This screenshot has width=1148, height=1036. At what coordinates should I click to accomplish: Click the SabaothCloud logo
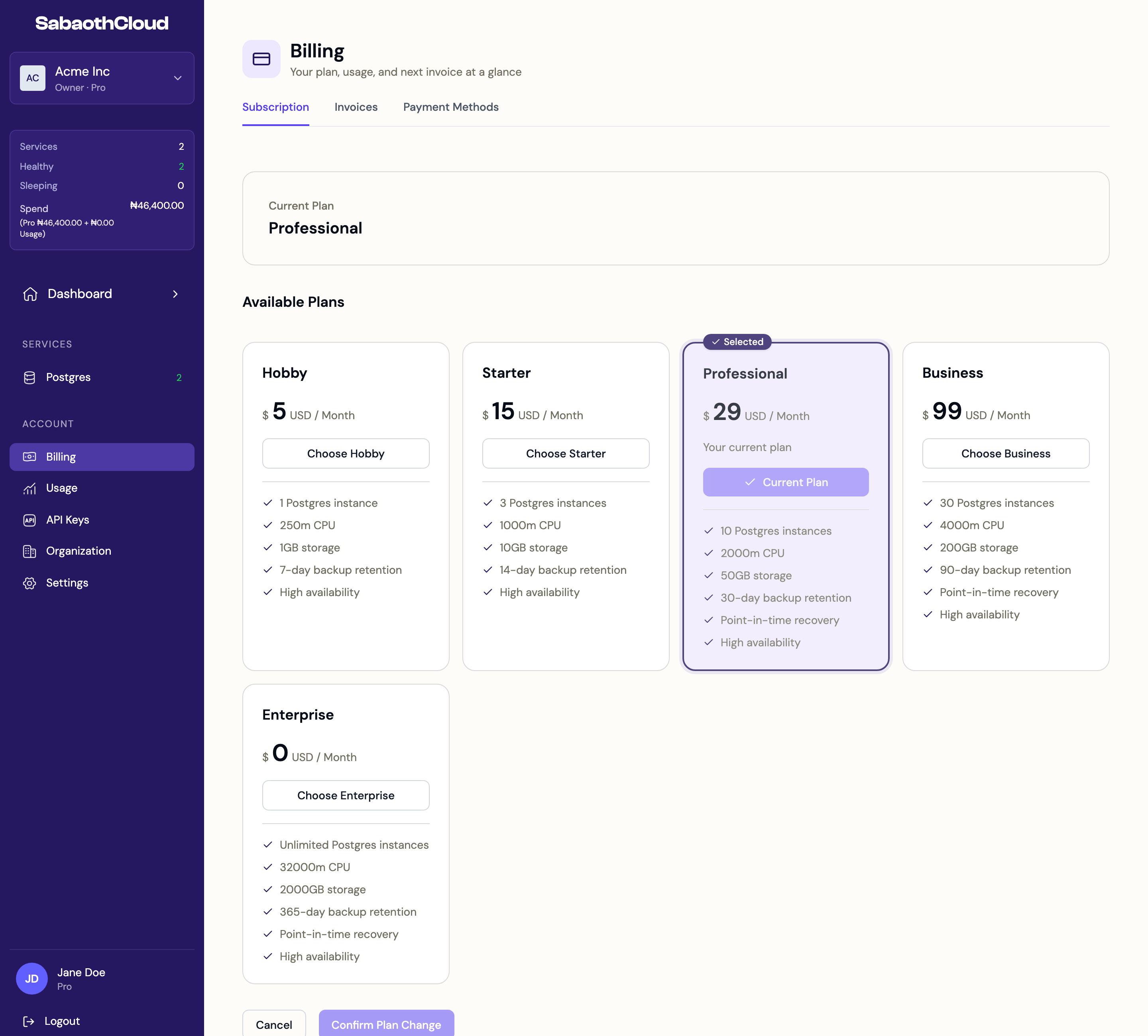pos(102,23)
